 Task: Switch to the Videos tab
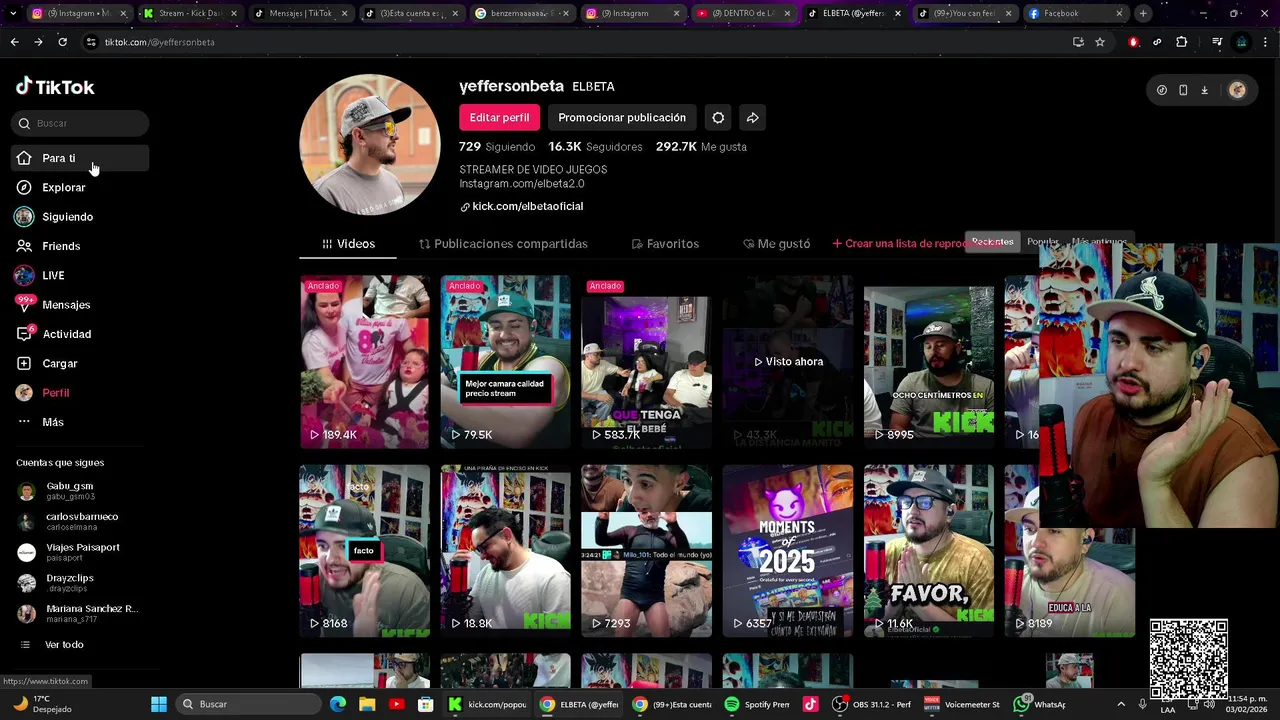point(348,244)
